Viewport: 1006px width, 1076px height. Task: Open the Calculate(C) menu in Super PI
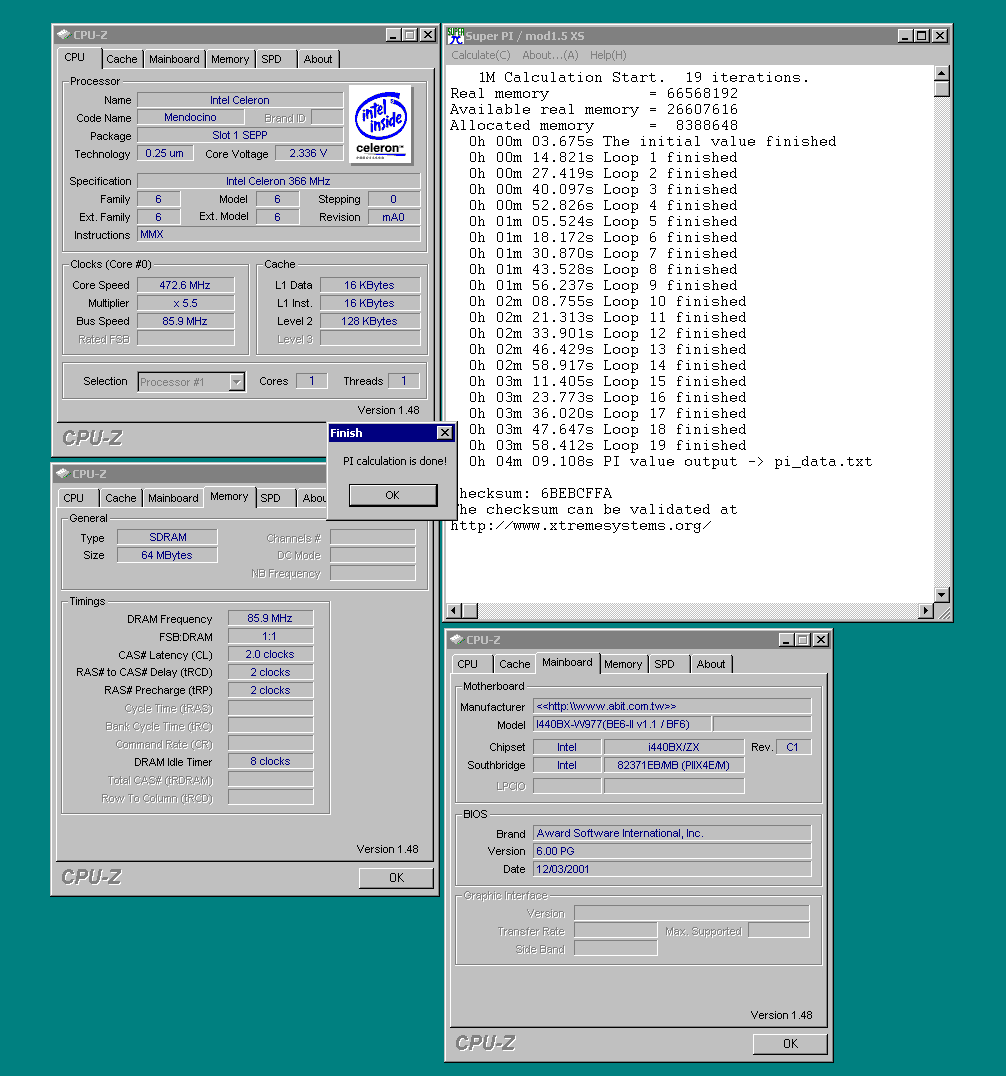tap(480, 55)
